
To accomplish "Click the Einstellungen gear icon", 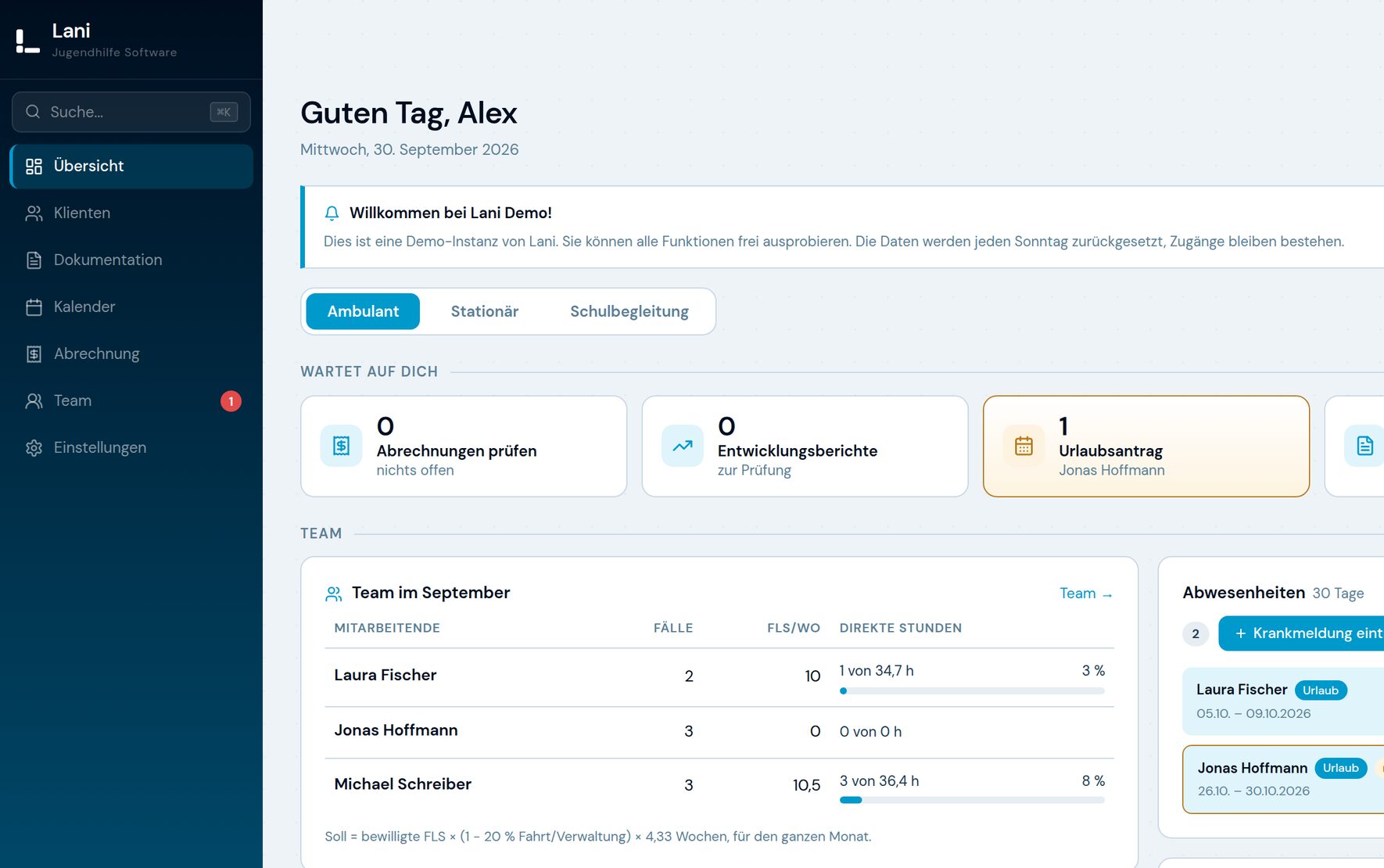I will click(34, 447).
